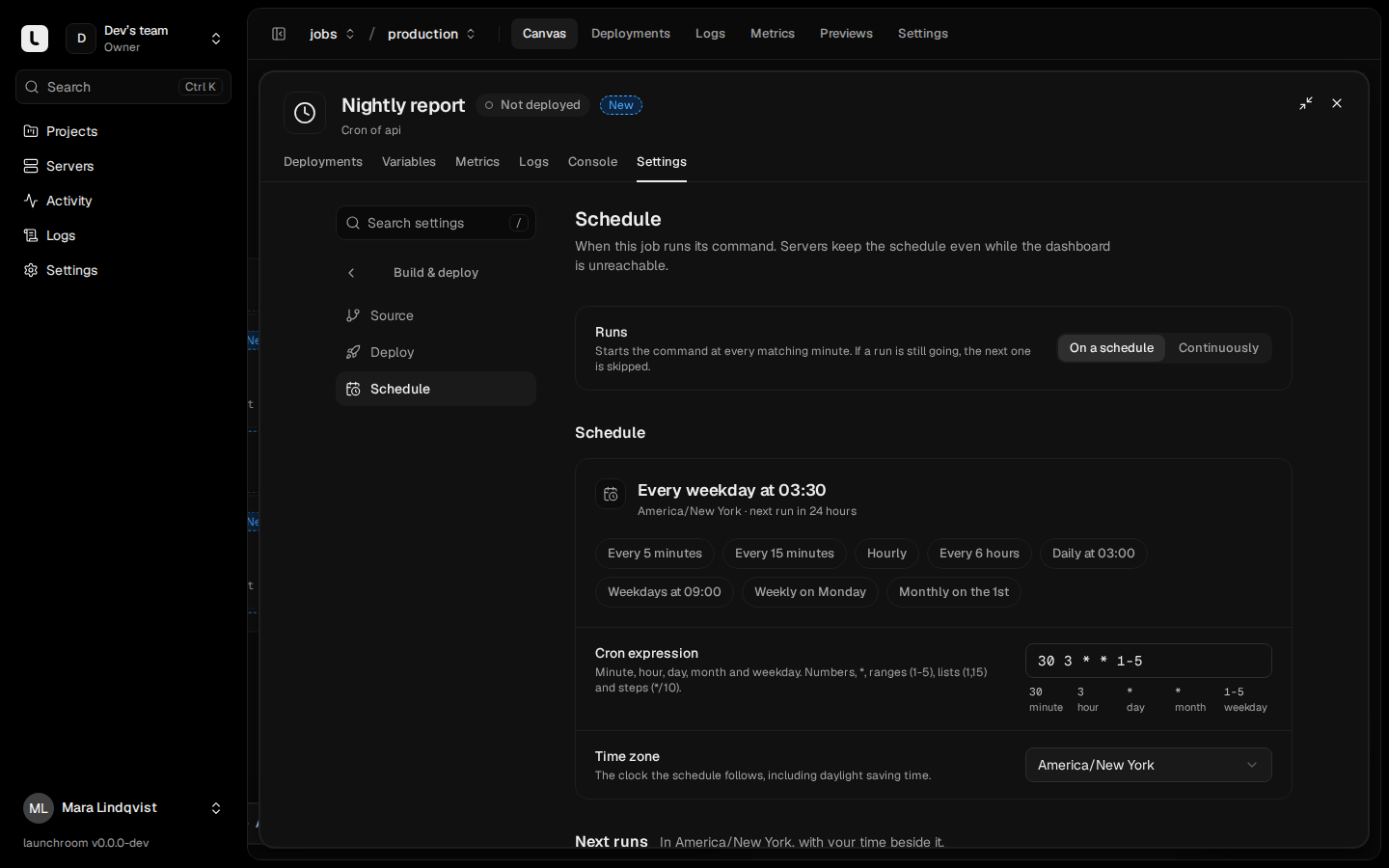Click the Nightly report clock icon

click(x=305, y=113)
